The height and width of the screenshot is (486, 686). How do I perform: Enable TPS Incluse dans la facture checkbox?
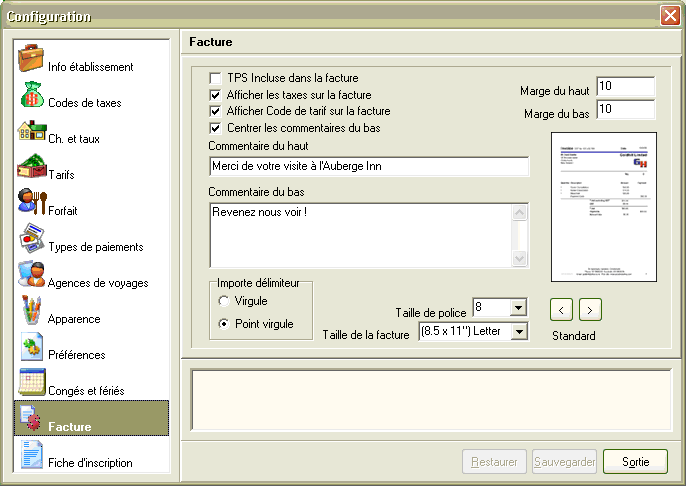(x=215, y=77)
